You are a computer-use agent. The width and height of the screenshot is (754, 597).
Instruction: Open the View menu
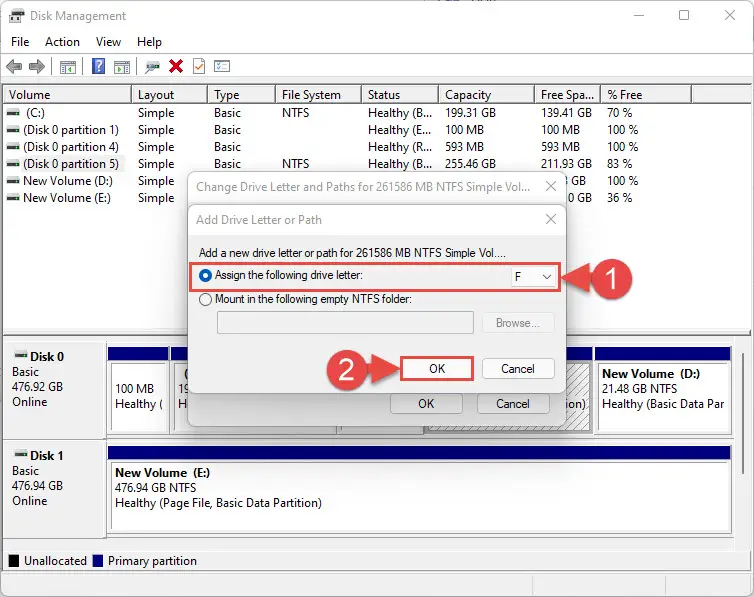click(x=108, y=42)
